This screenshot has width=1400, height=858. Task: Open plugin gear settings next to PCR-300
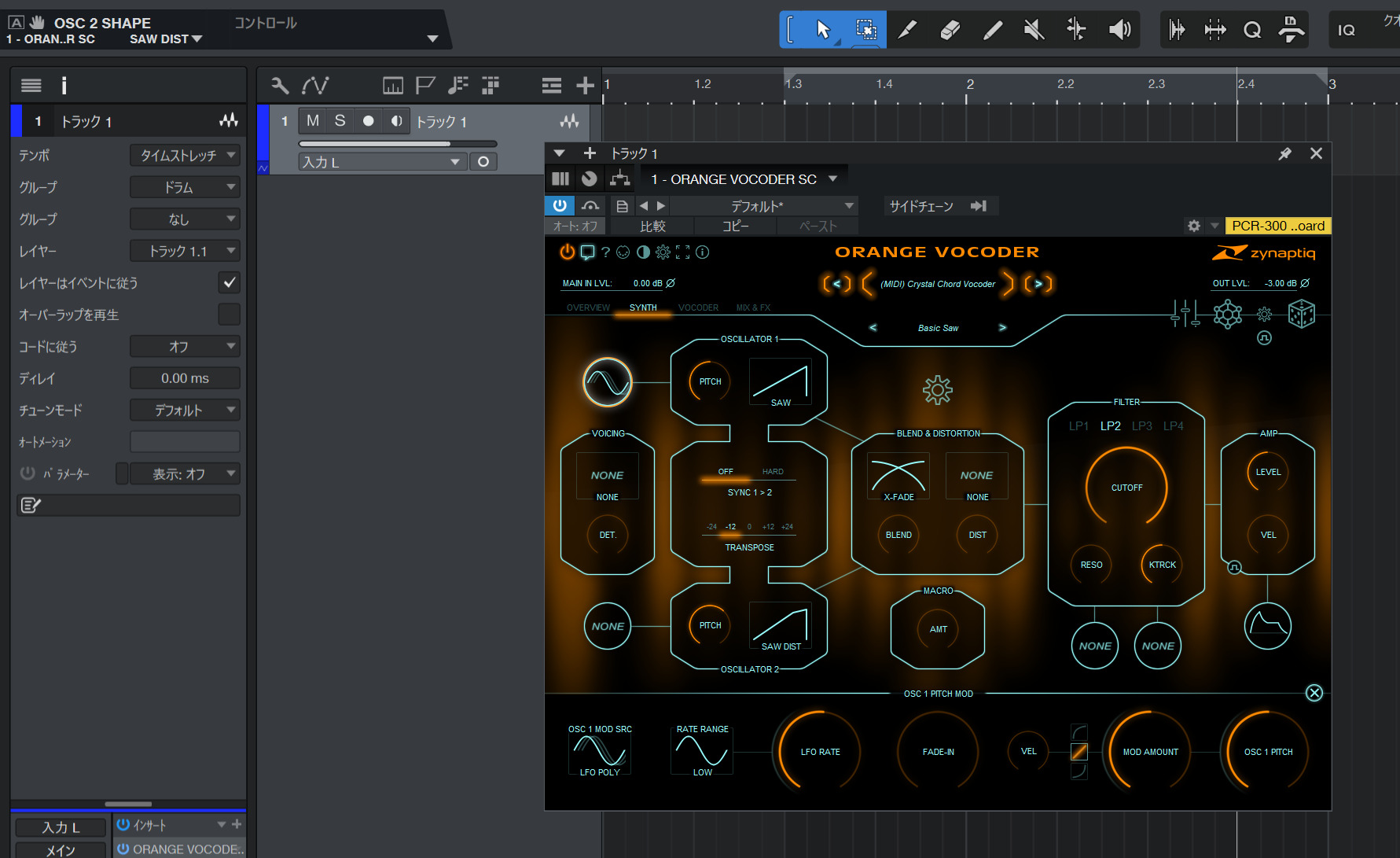1193,226
